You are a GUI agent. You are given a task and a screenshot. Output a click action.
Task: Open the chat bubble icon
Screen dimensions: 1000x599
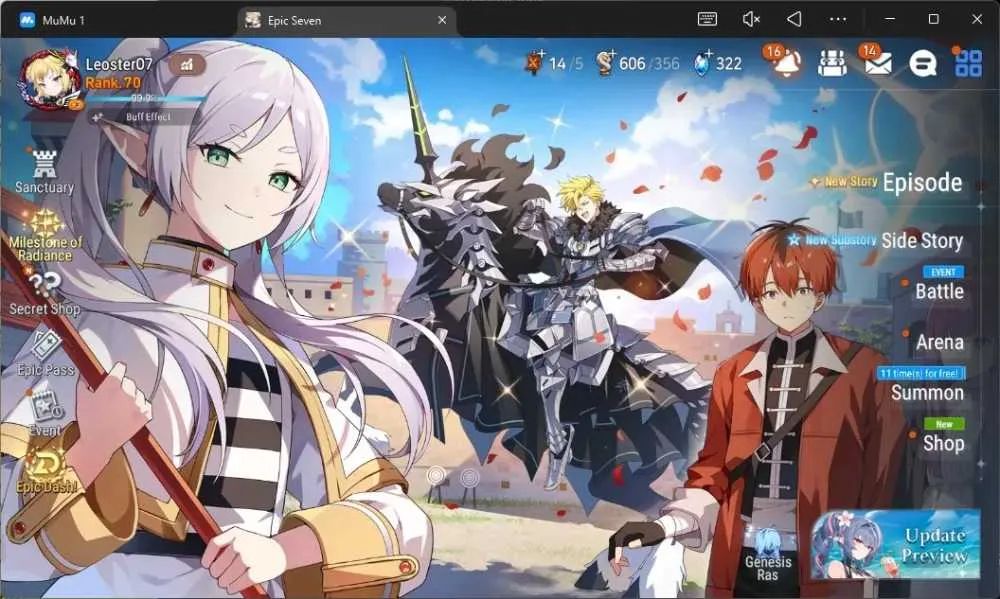[x=922, y=63]
